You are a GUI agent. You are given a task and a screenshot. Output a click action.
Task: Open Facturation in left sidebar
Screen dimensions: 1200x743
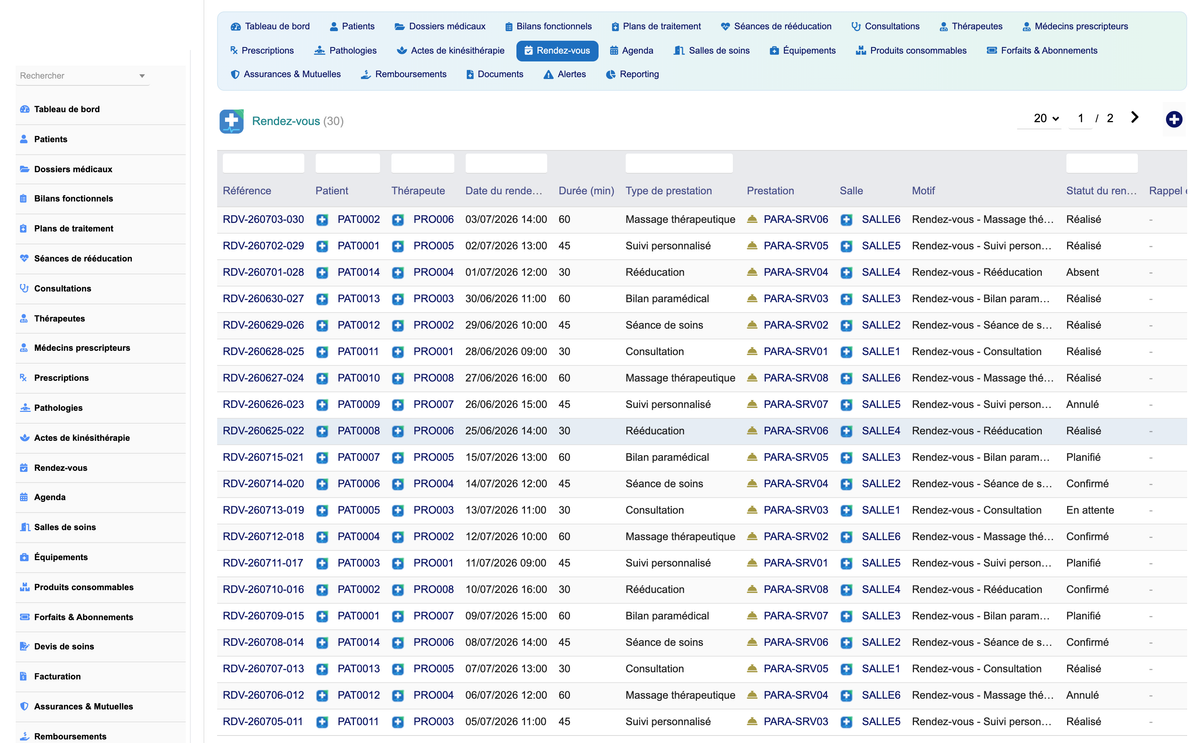57,677
